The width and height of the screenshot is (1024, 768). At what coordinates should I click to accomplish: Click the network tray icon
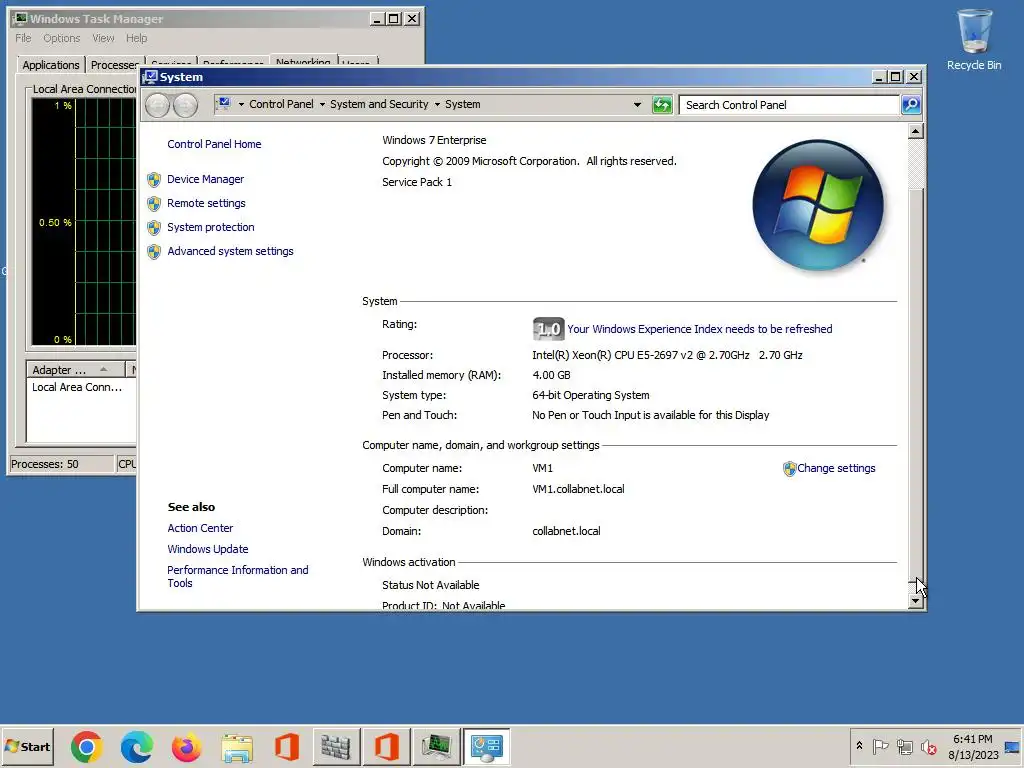point(904,746)
